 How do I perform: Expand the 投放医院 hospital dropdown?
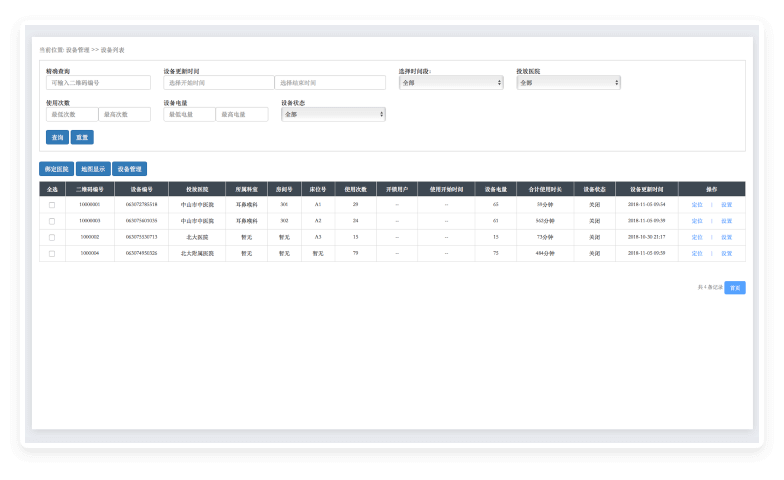(568, 83)
